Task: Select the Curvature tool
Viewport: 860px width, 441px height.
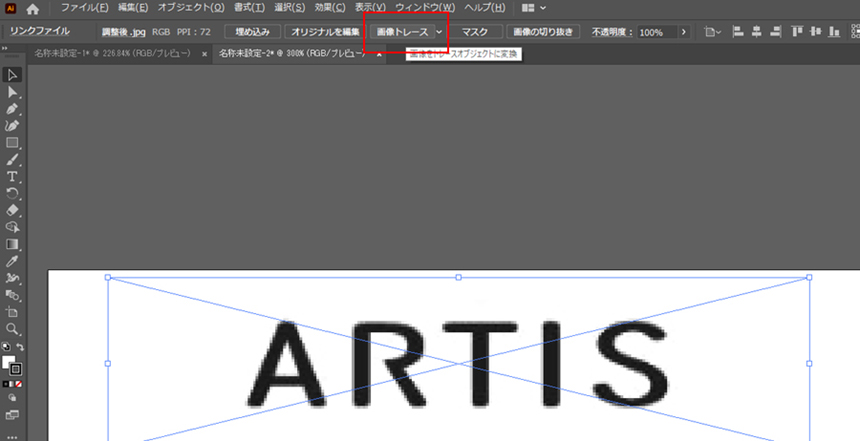Action: (x=12, y=126)
